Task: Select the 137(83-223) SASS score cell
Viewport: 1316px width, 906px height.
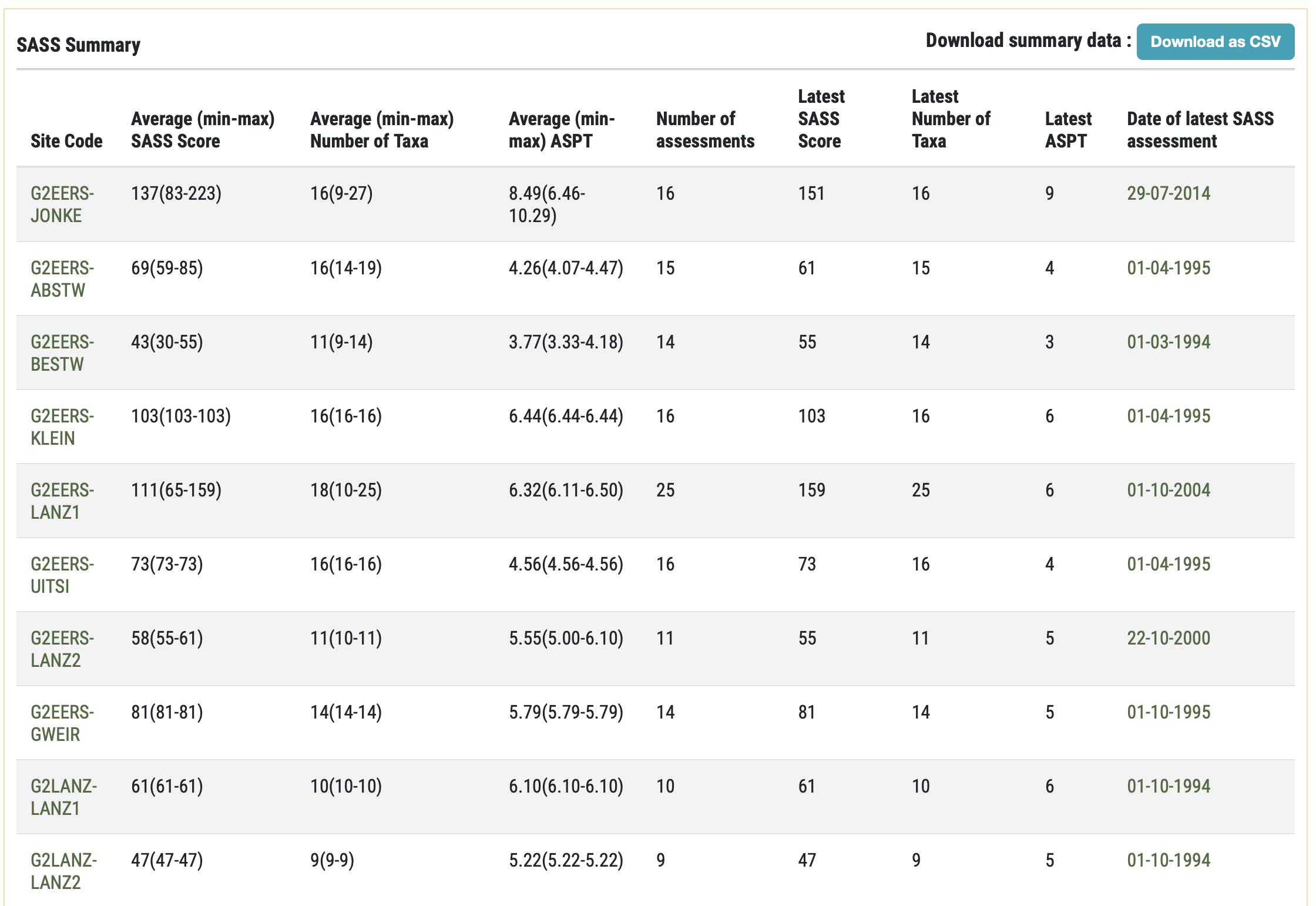Action: click(x=176, y=193)
